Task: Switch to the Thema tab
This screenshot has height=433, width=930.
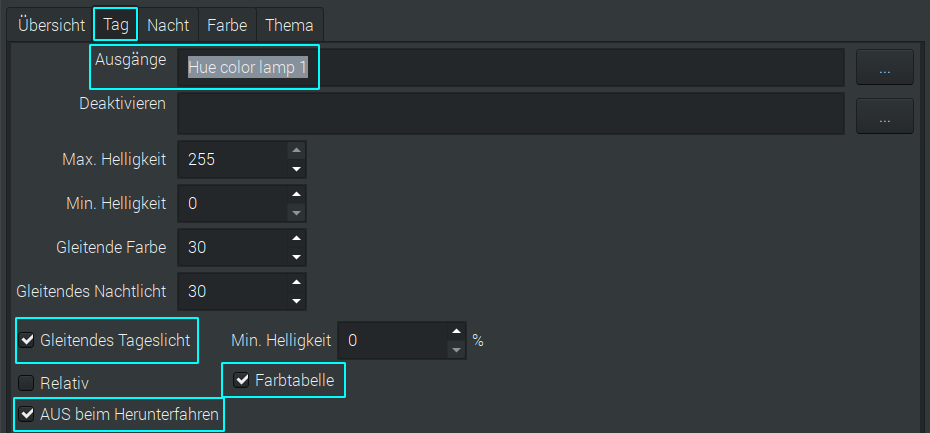Action: coord(289,25)
